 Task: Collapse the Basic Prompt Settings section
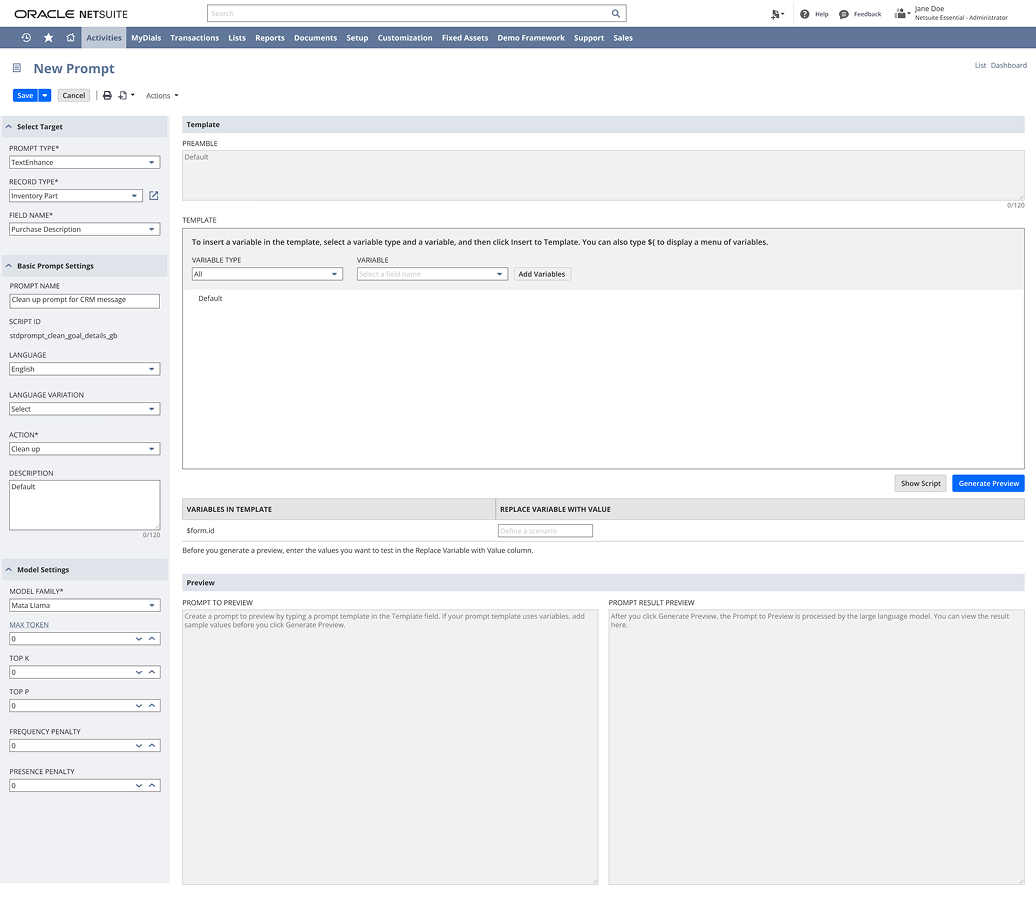(x=9, y=266)
